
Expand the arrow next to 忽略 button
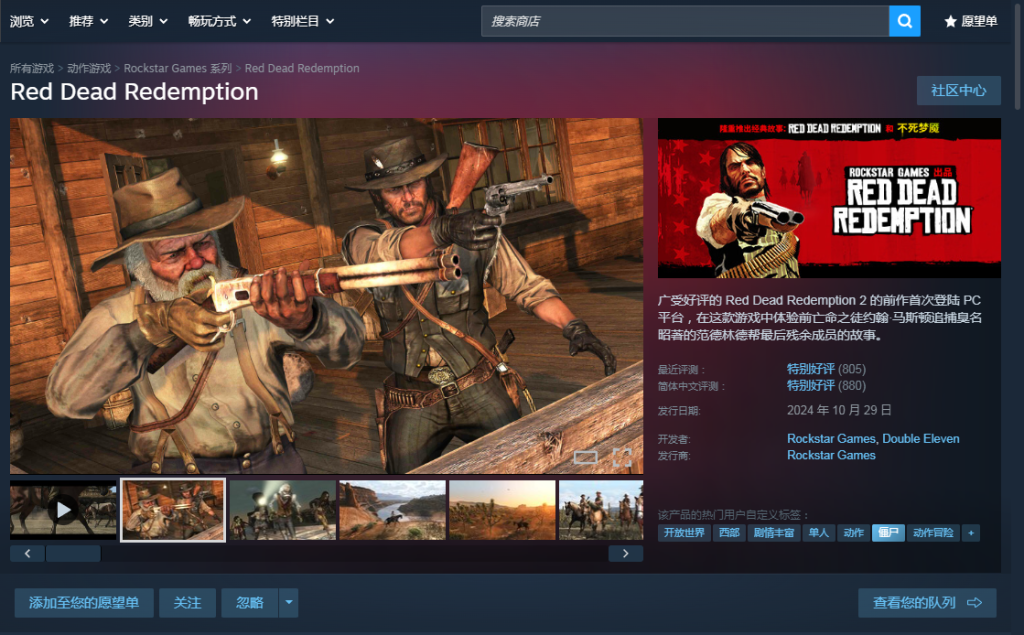(x=287, y=603)
